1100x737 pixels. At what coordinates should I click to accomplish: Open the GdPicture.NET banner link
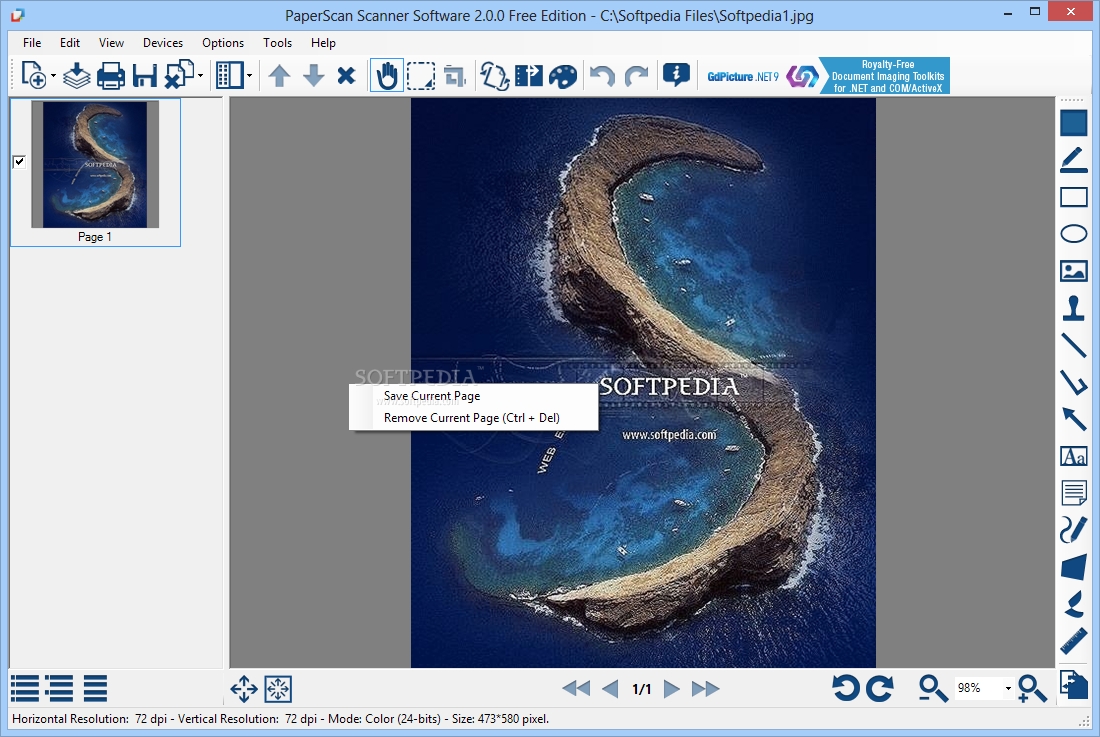pyautogui.click(x=827, y=76)
